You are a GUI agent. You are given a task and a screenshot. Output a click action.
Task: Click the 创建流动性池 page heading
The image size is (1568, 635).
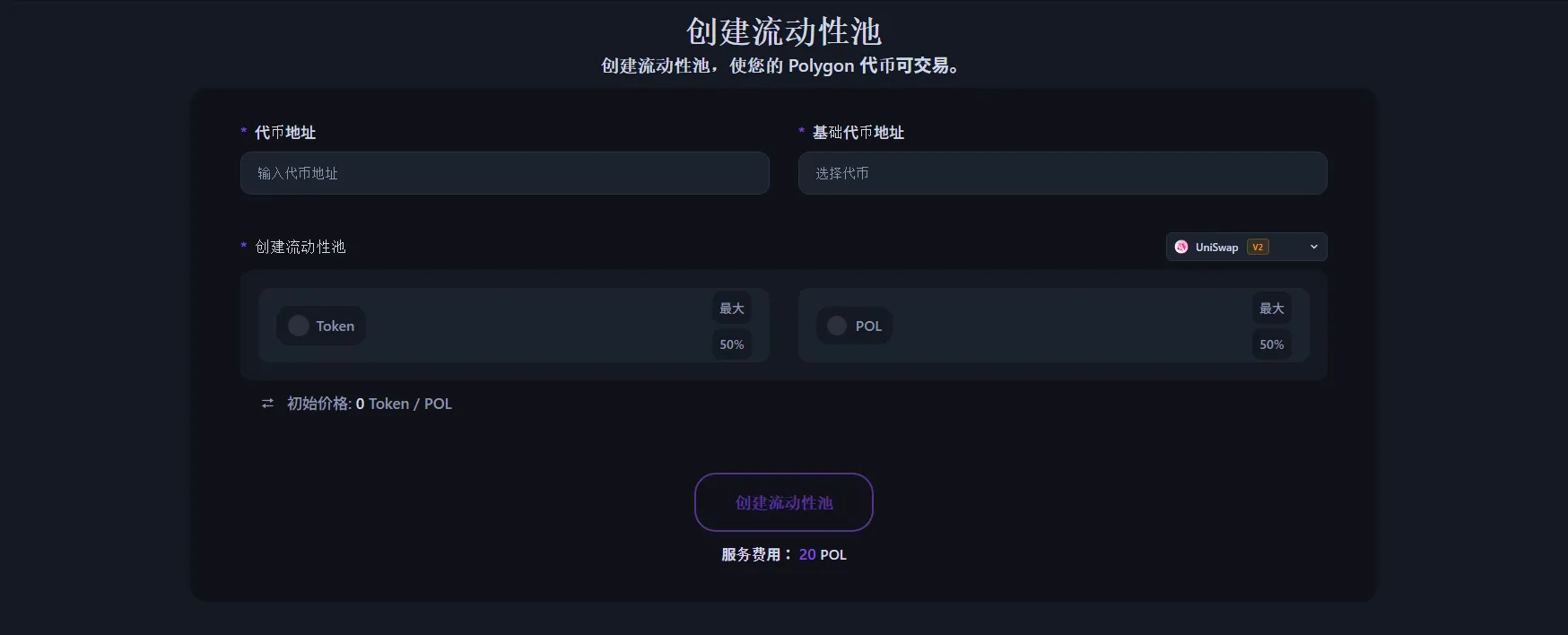point(784,32)
